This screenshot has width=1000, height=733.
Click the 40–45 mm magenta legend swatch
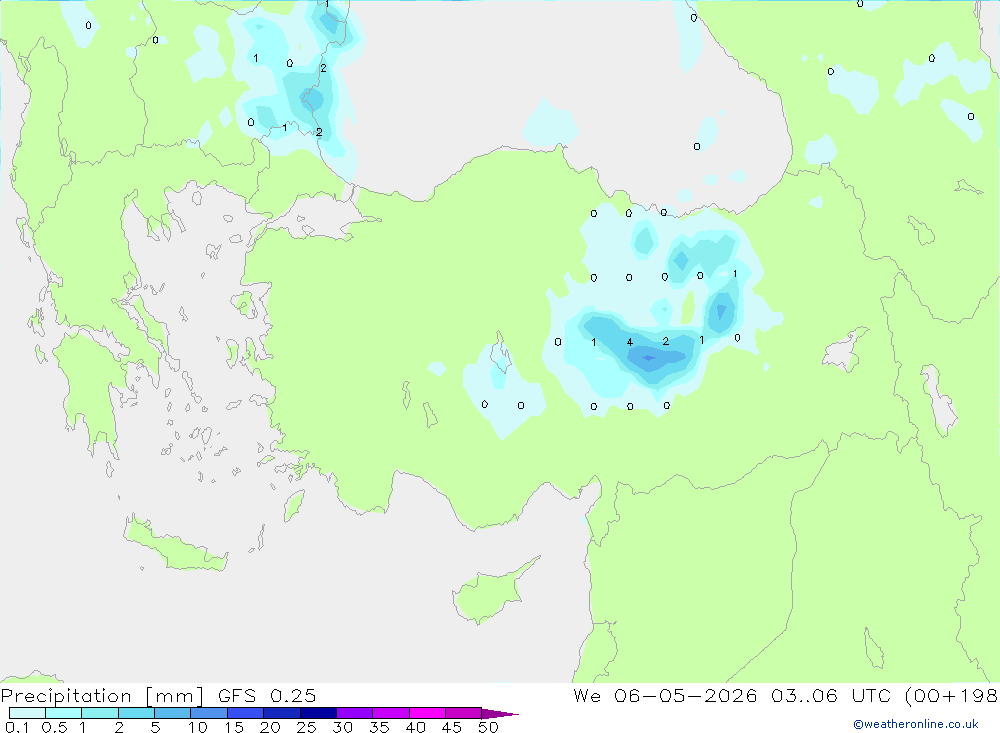427,713
